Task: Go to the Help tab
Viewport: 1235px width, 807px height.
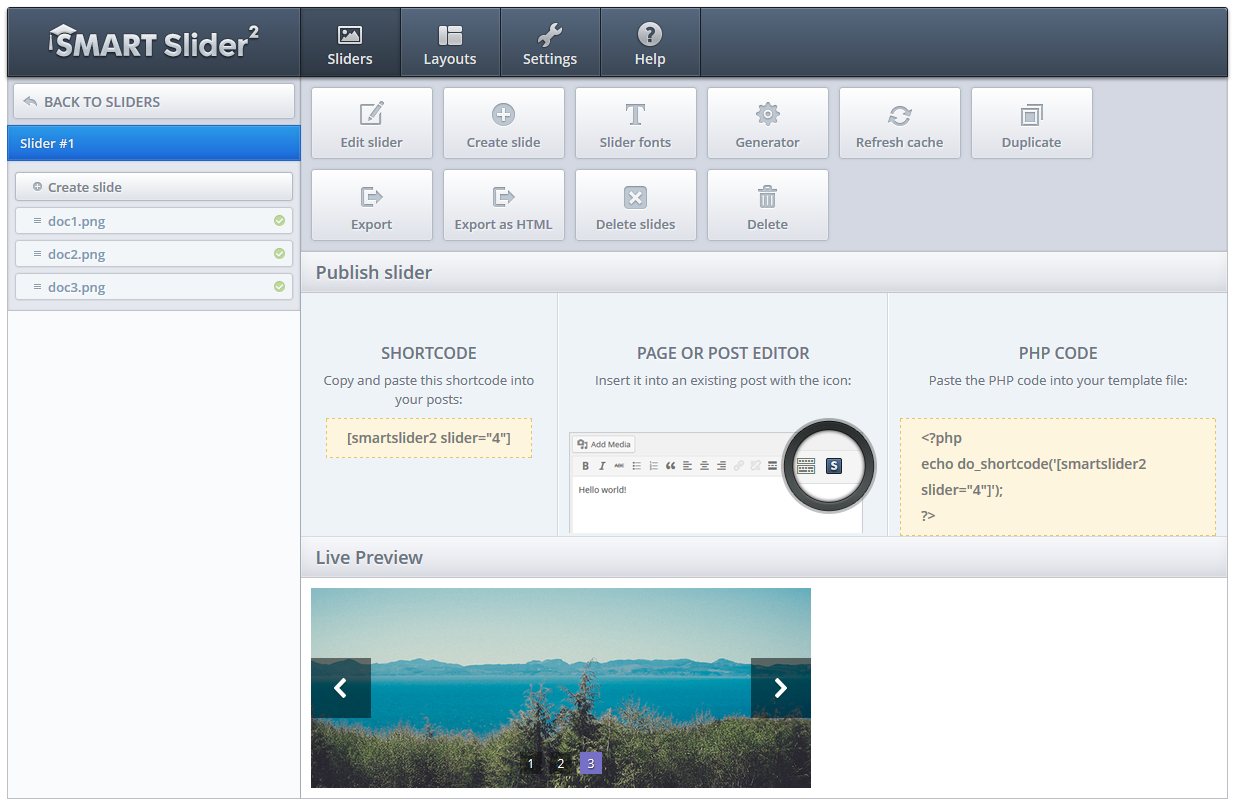Action: (x=650, y=43)
